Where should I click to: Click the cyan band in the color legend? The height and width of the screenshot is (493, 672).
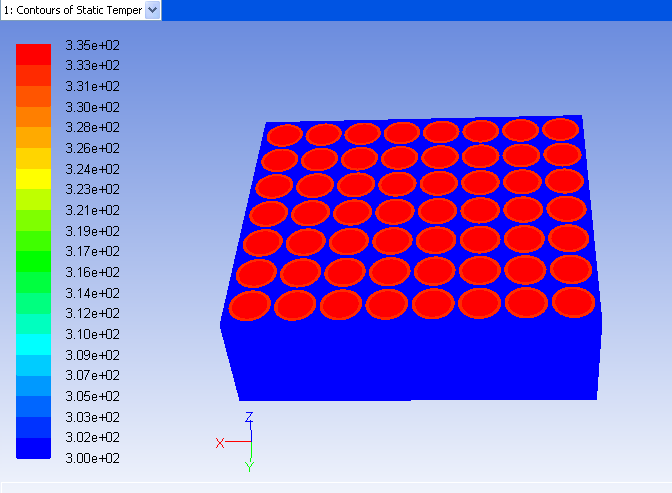(x=33, y=344)
